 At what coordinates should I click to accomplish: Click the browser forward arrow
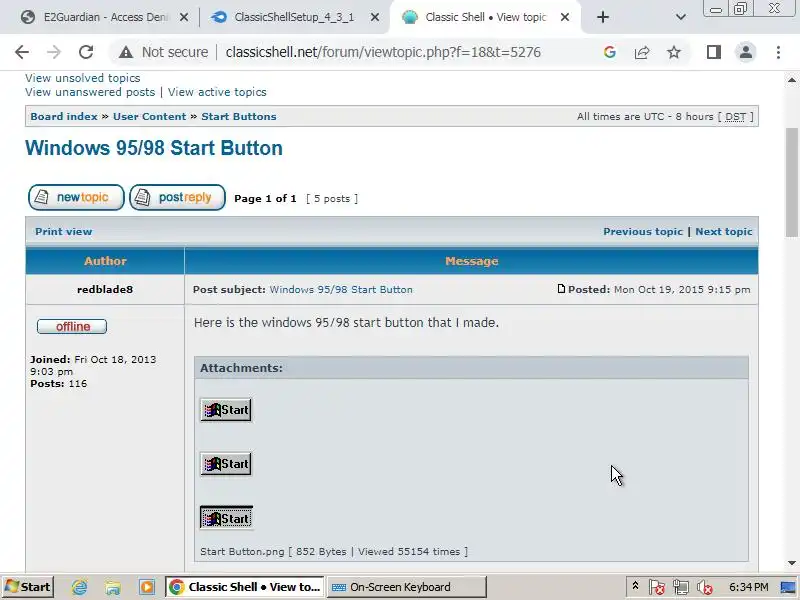(54, 52)
